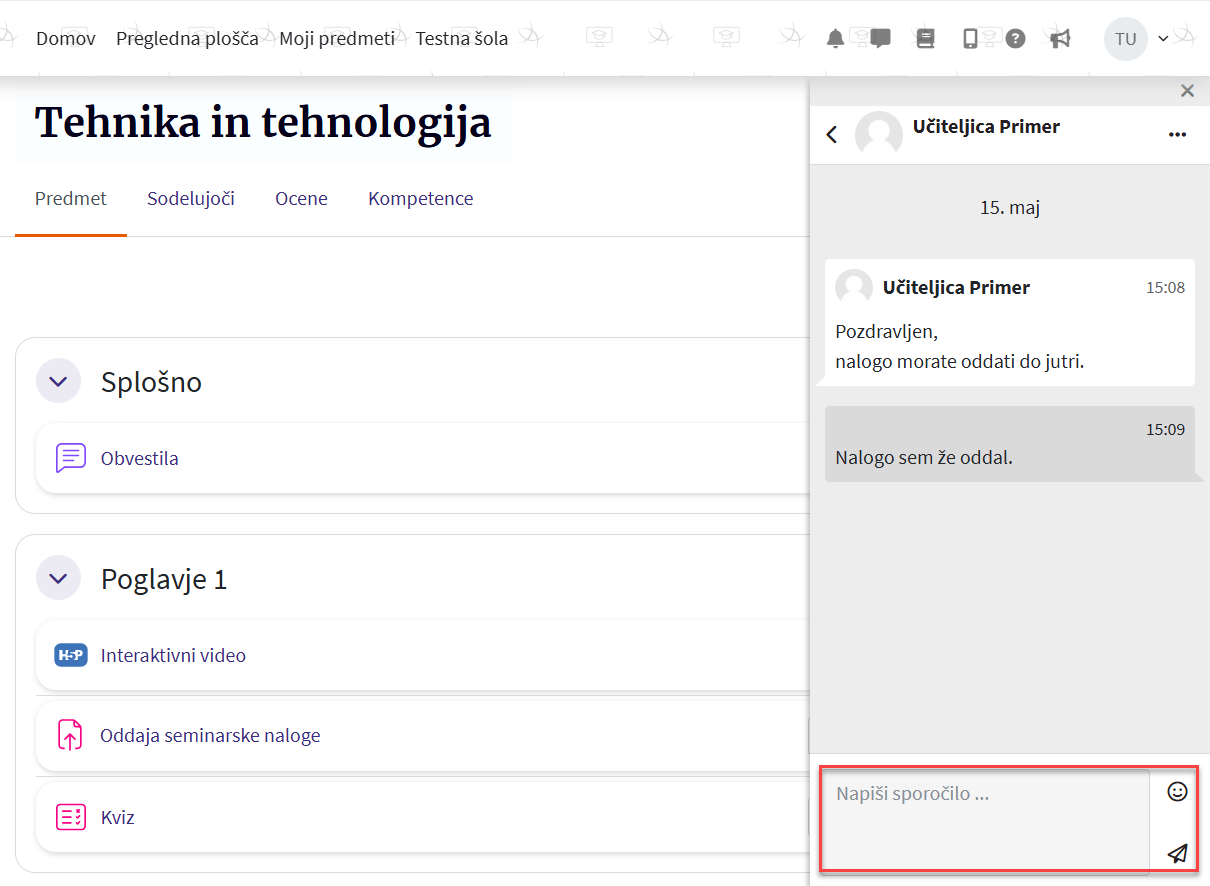Open help via the question mark icon
The width and height of the screenshot is (1210, 886).
[x=1015, y=39]
